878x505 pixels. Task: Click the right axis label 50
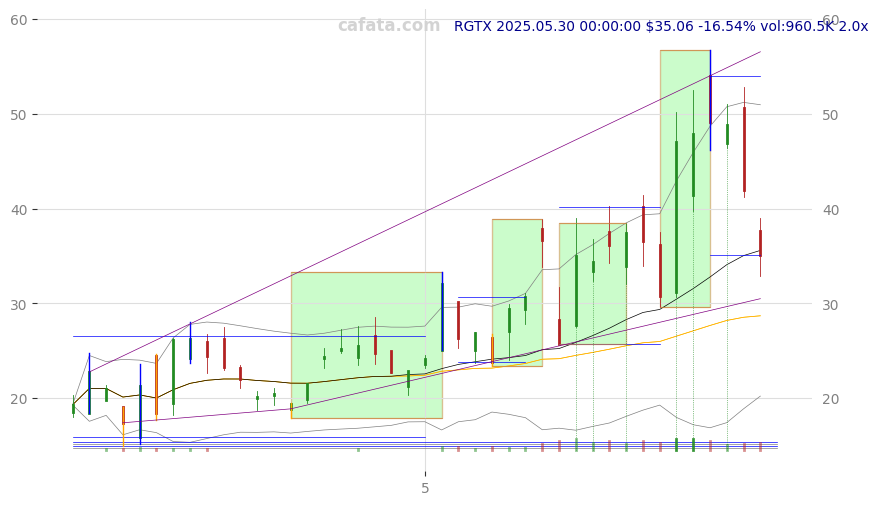click(x=830, y=115)
